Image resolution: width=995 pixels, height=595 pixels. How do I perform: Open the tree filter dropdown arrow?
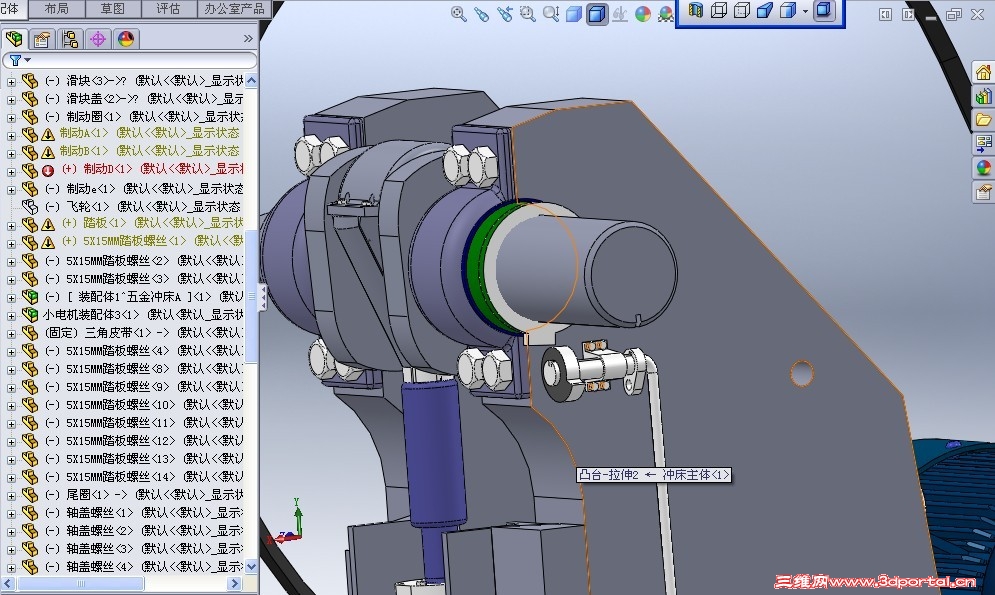26,60
